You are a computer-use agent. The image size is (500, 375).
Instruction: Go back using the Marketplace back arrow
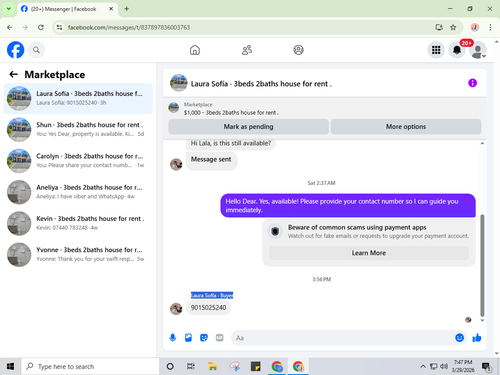pyautogui.click(x=13, y=74)
